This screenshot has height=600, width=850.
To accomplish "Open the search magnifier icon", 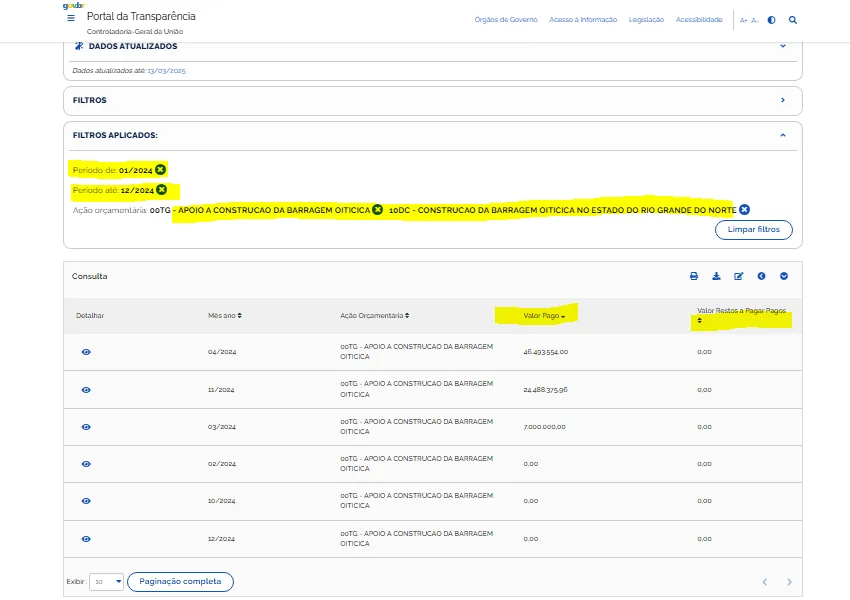I will (x=793, y=20).
